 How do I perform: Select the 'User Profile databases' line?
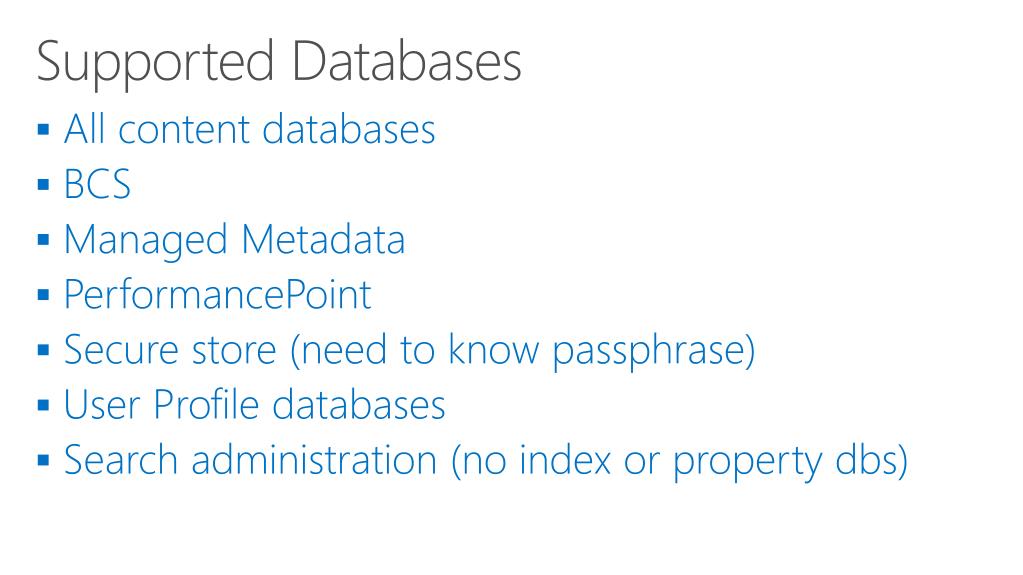(x=254, y=405)
